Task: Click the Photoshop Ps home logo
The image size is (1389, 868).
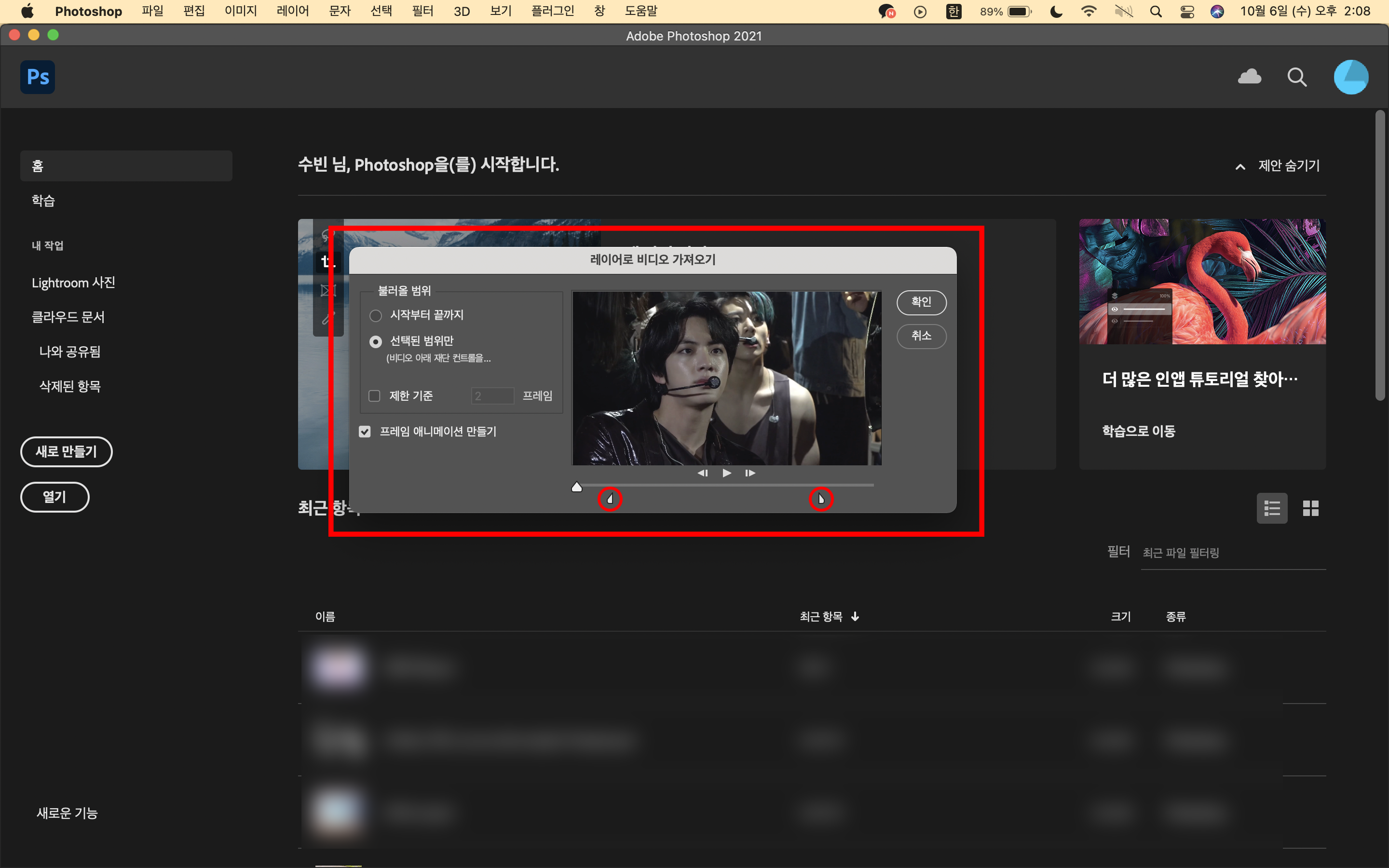Action: 38,77
